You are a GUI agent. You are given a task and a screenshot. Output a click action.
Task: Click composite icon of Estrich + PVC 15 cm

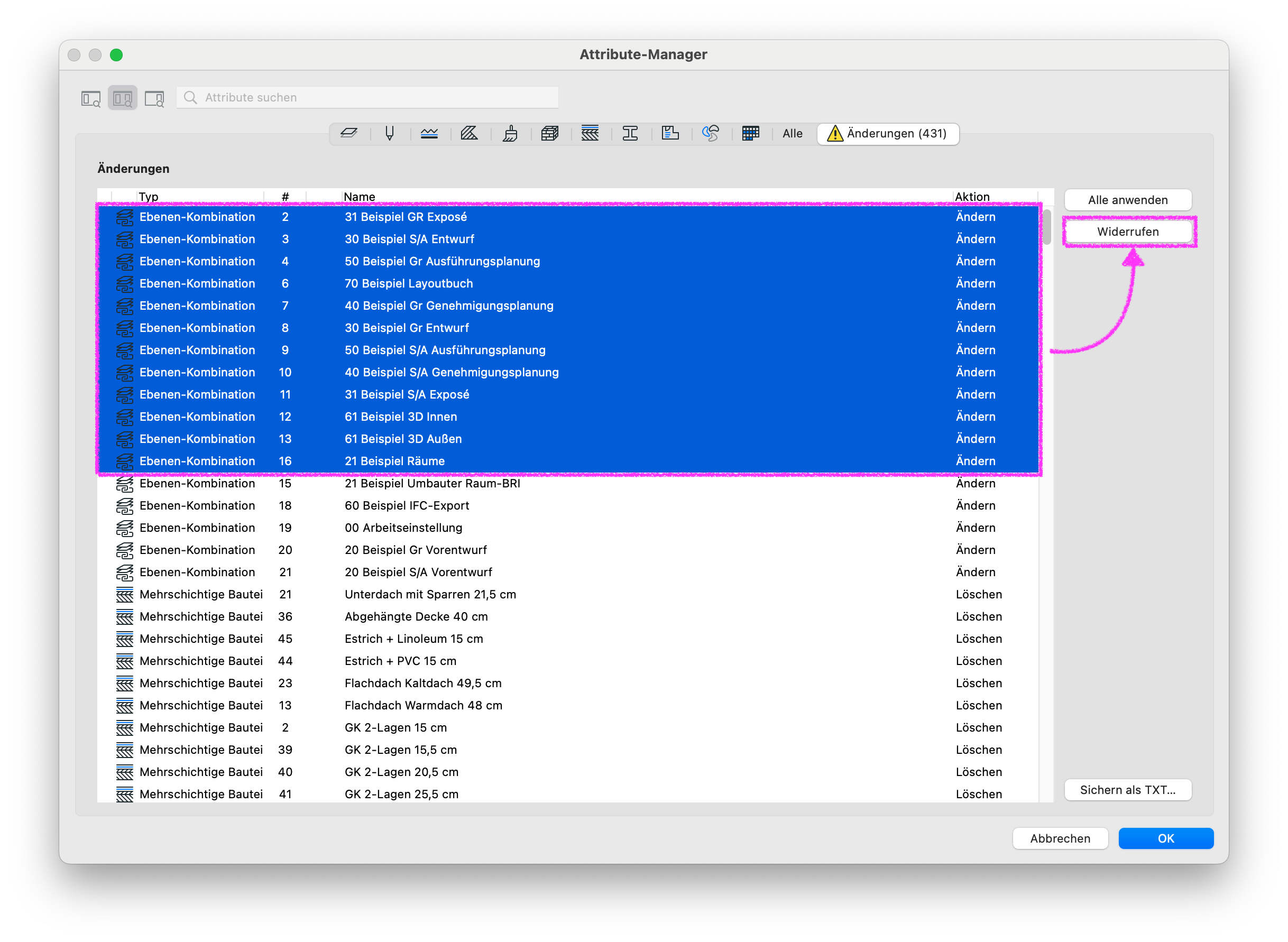pyautogui.click(x=124, y=661)
